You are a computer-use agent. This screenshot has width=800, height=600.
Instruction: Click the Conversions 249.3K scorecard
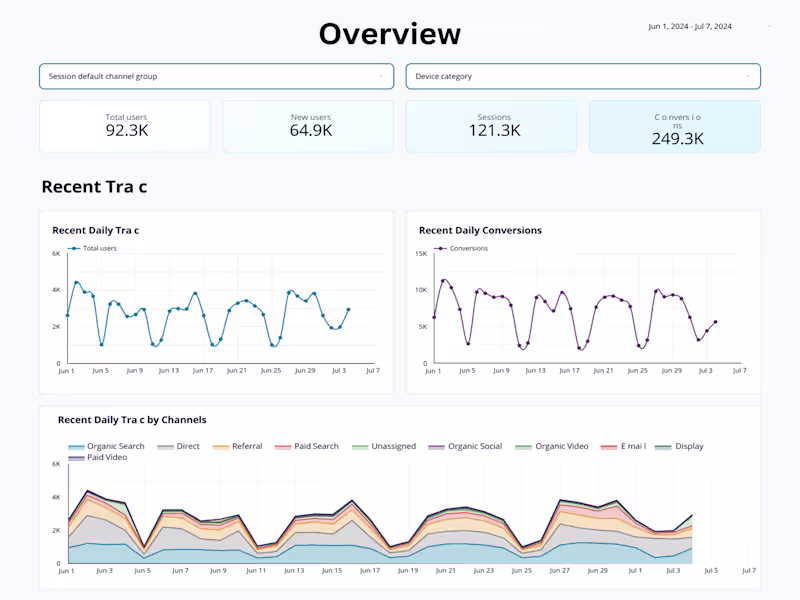pos(675,126)
